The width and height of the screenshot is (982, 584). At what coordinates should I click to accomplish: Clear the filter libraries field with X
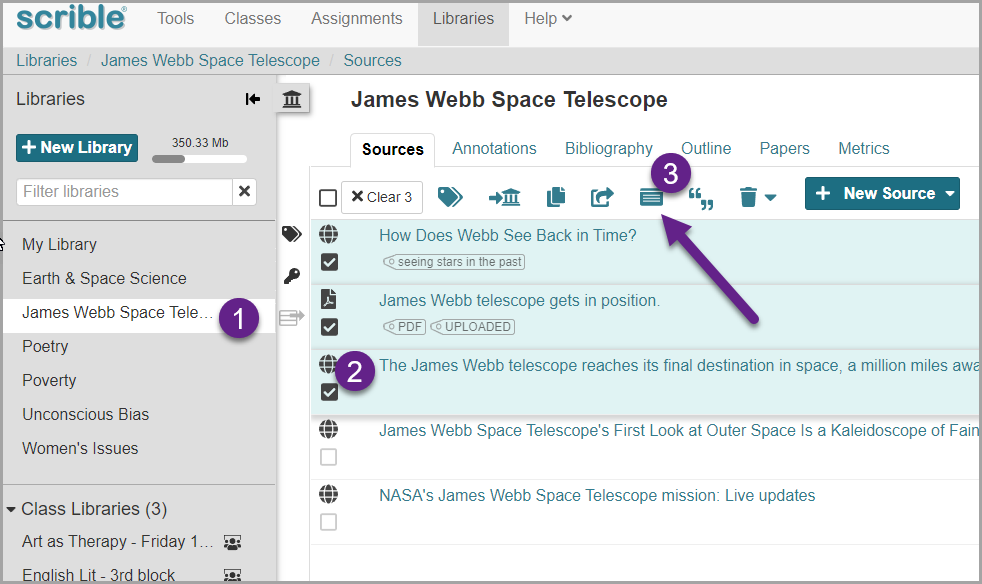[244, 191]
